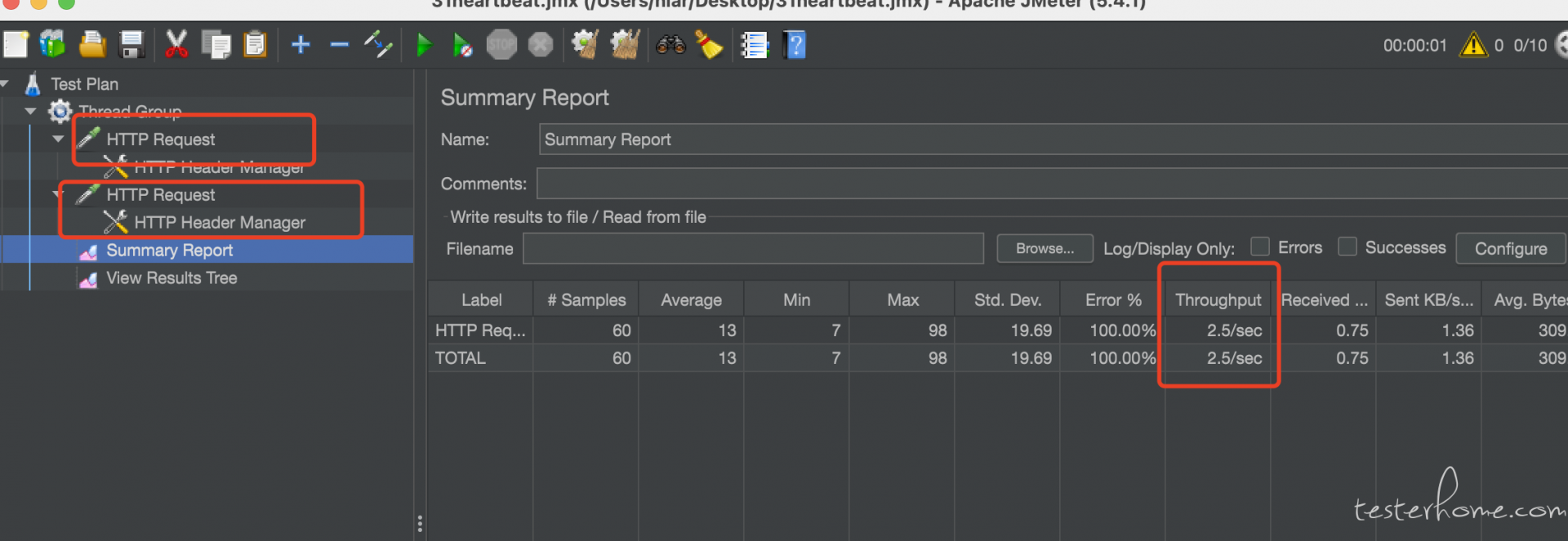This screenshot has height=541, width=1568.
Task: Select Test Plan in the tree
Action: pyautogui.click(x=84, y=84)
